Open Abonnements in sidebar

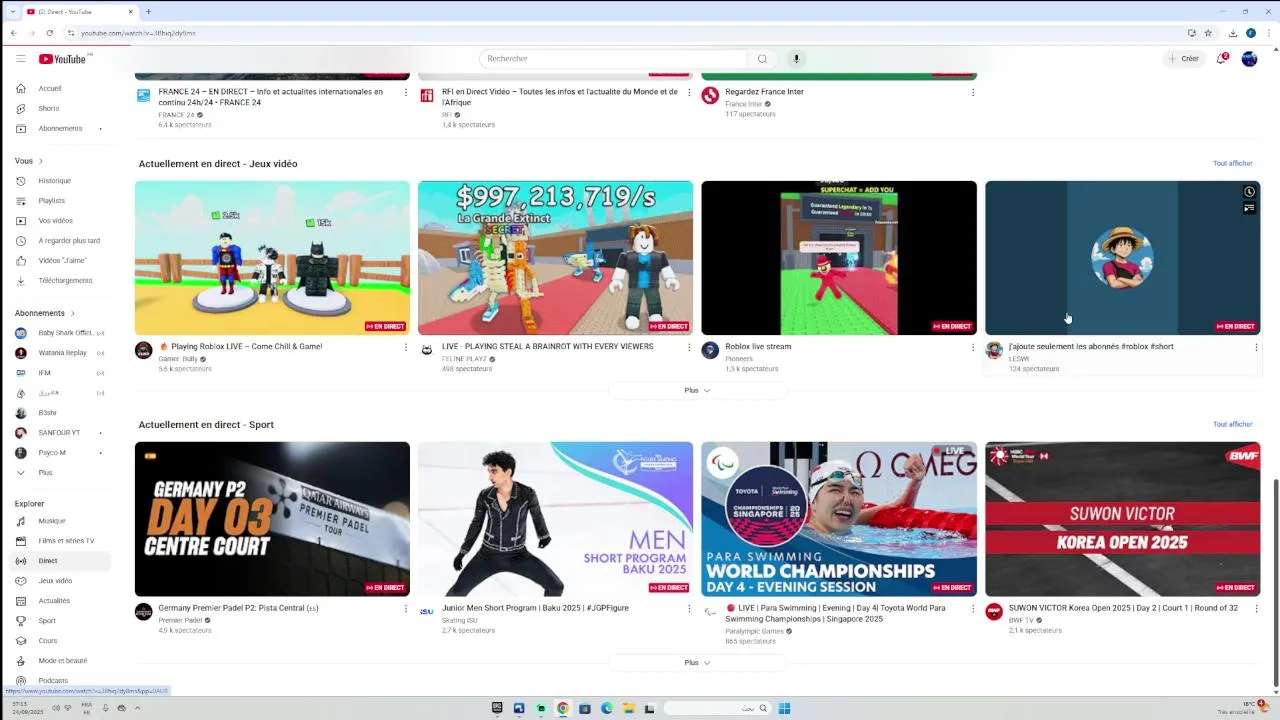tap(58, 128)
